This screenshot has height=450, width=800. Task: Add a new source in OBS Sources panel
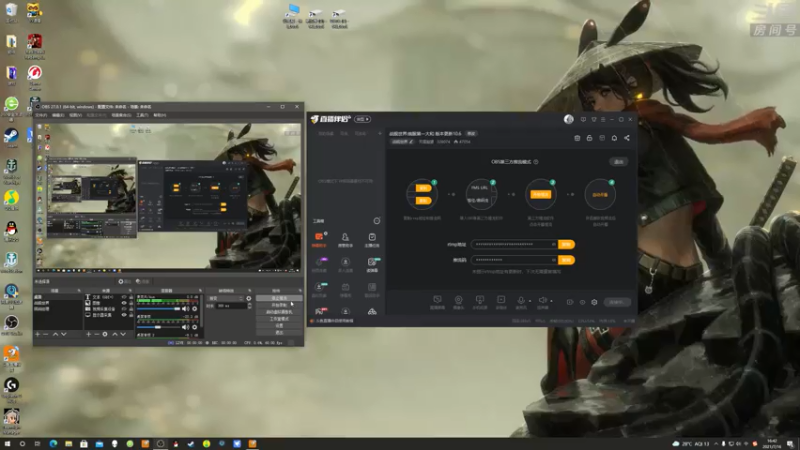88,334
